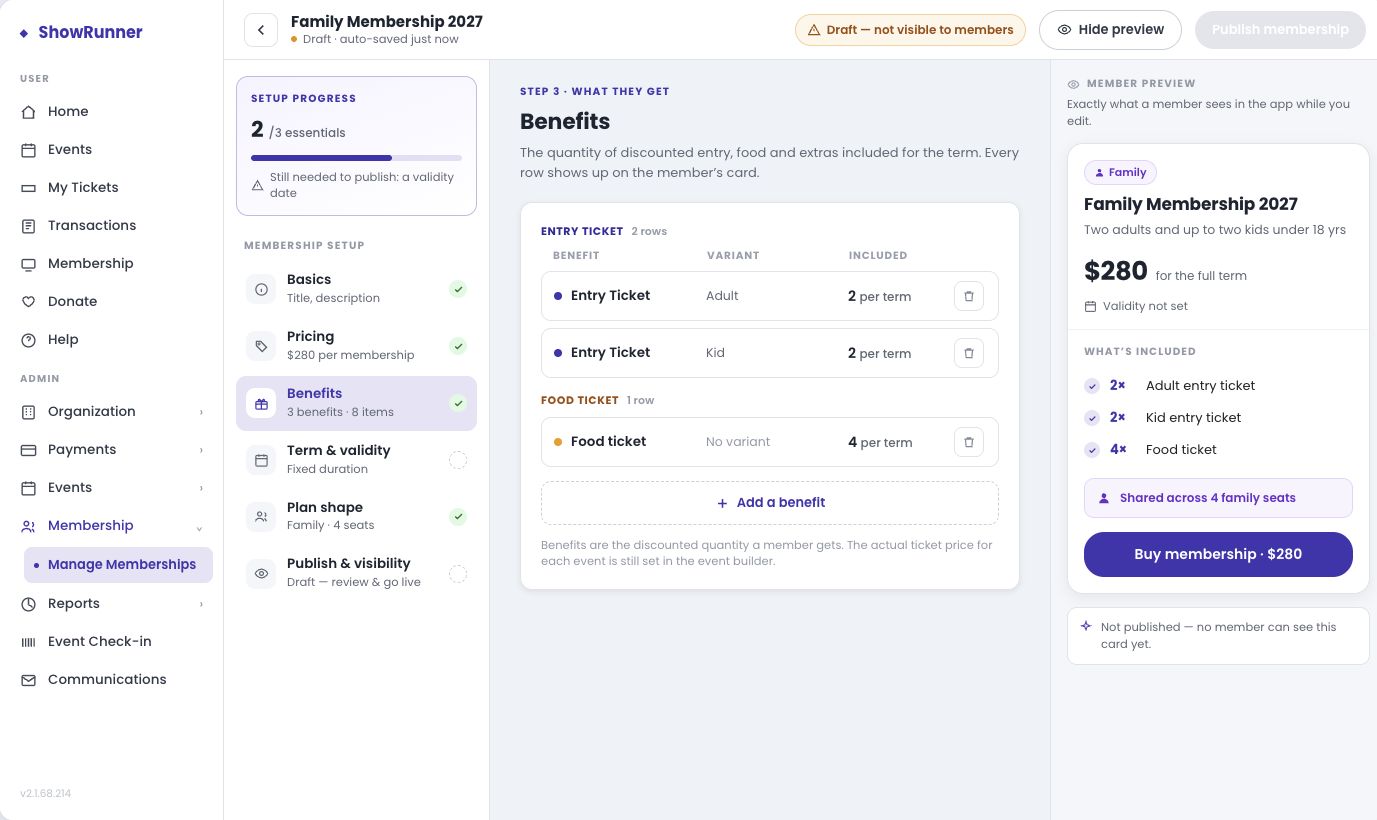The width and height of the screenshot is (1377, 820).
Task: Click the version number v2.1.68.214
Action: pos(45,794)
